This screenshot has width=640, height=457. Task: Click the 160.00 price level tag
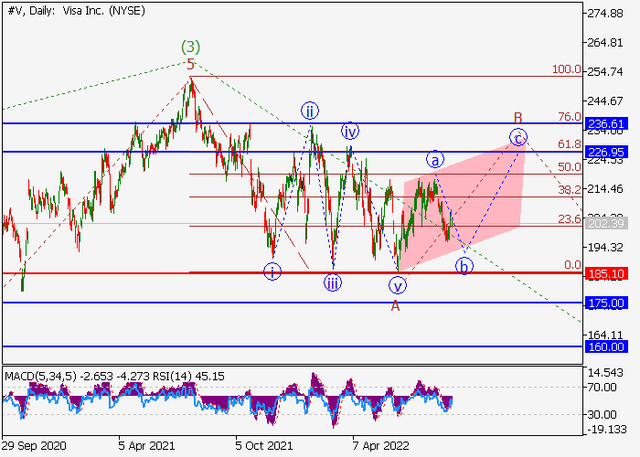606,346
